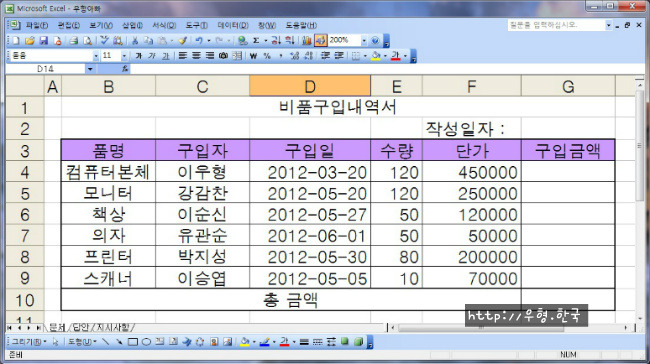Toggle Bold formatting (가)
The width and height of the screenshot is (650, 364).
138,56
